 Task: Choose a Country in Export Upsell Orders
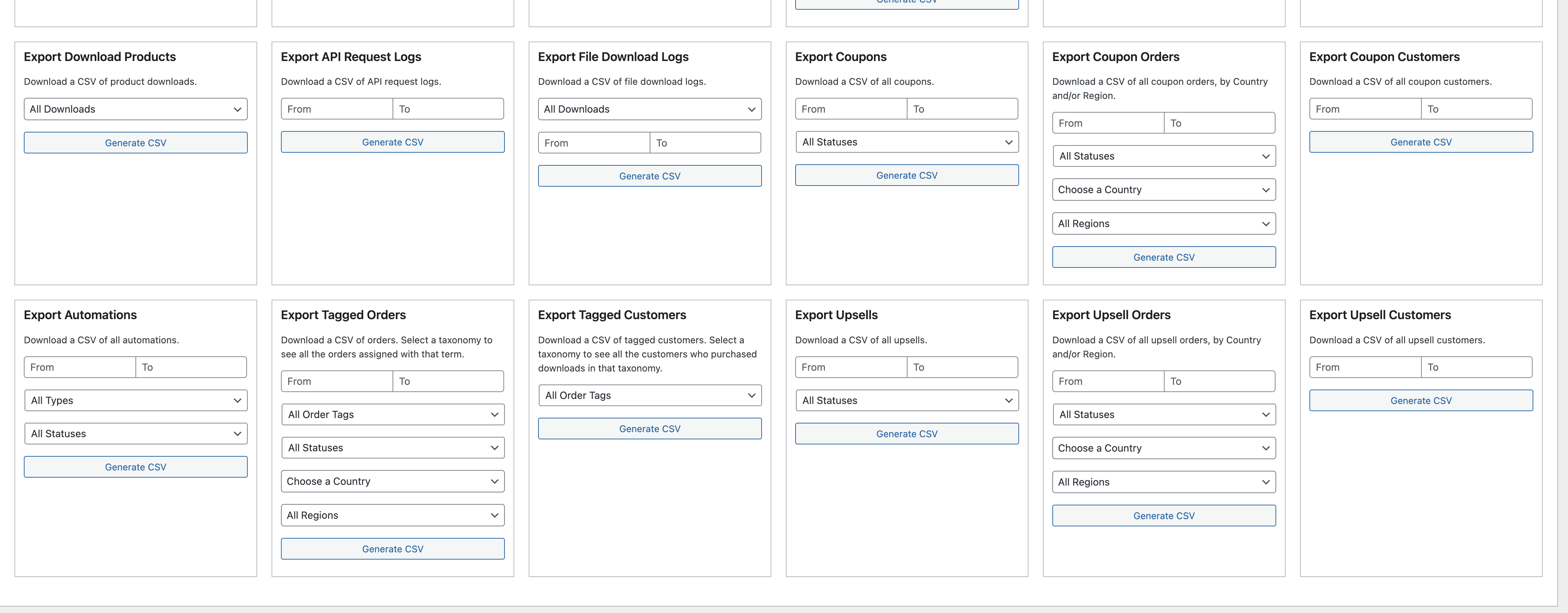pos(1163,448)
